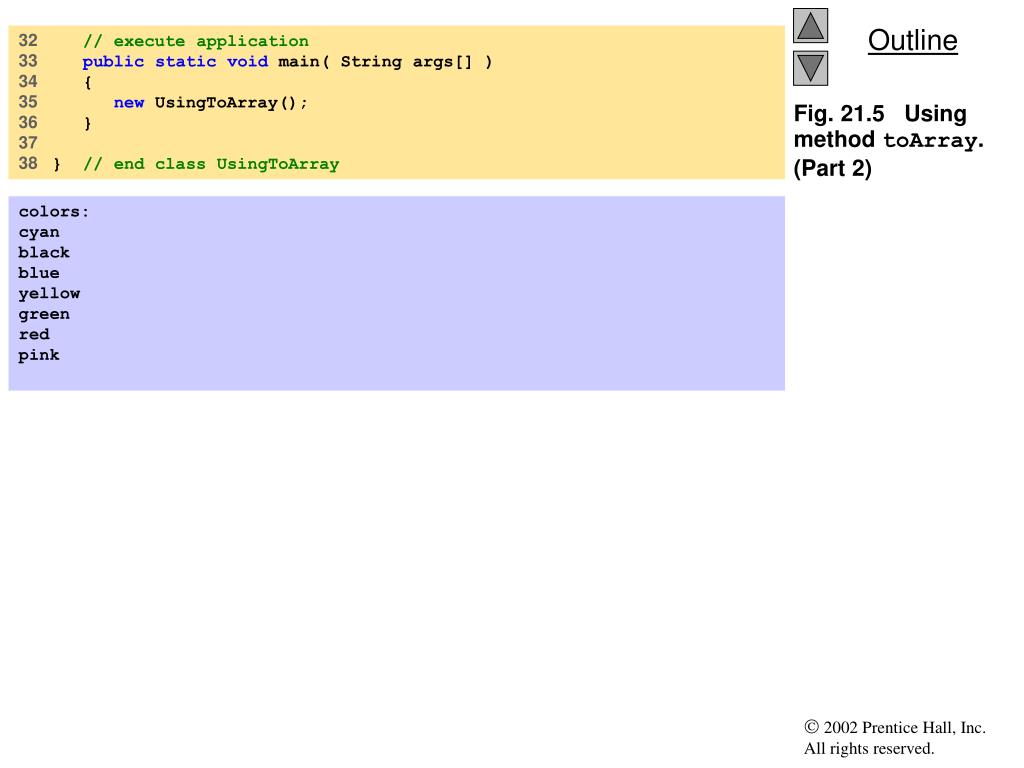Select the "blue" output line
The image size is (1024, 768).
click(x=39, y=273)
